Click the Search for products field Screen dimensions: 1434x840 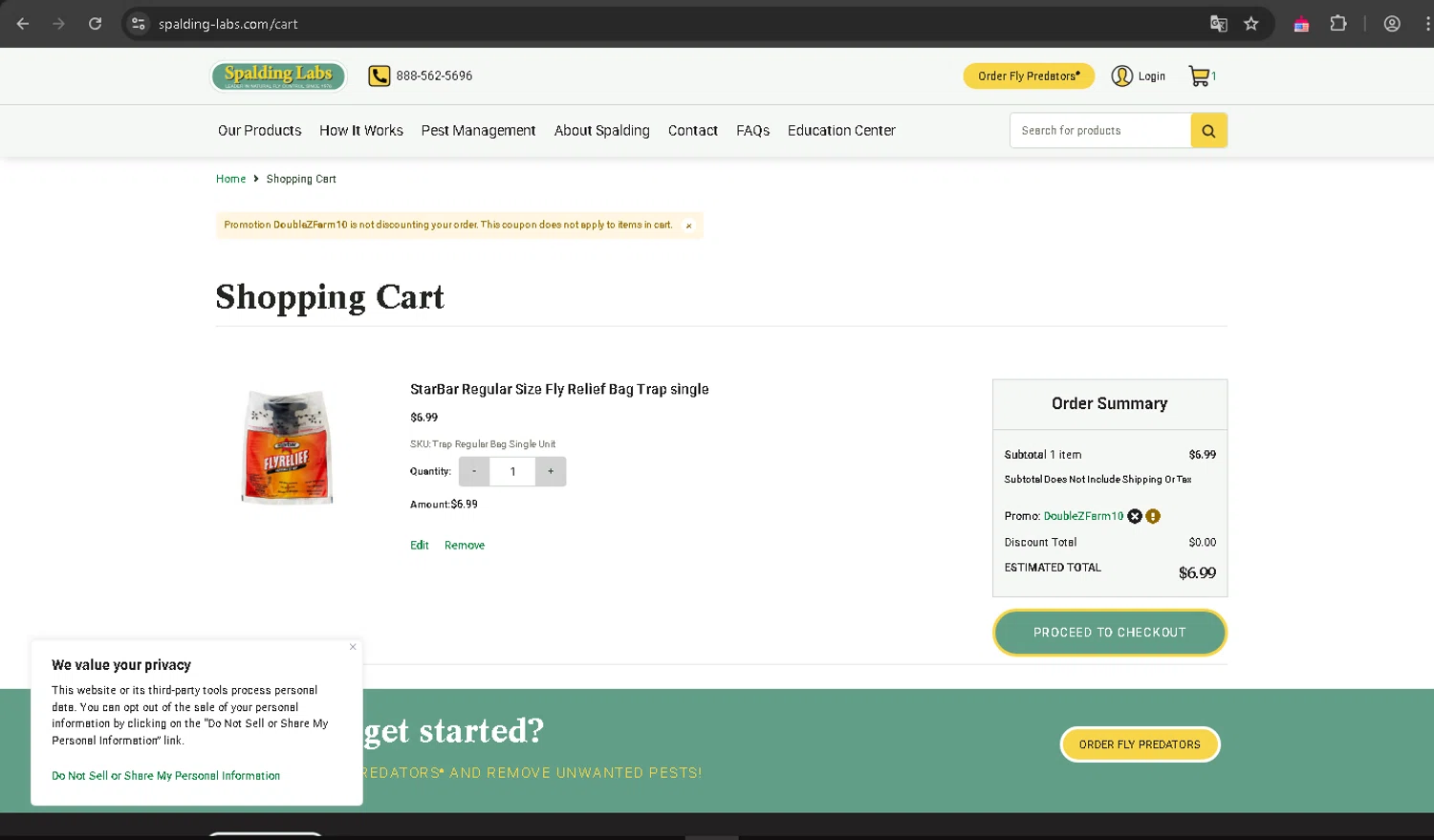1100,131
